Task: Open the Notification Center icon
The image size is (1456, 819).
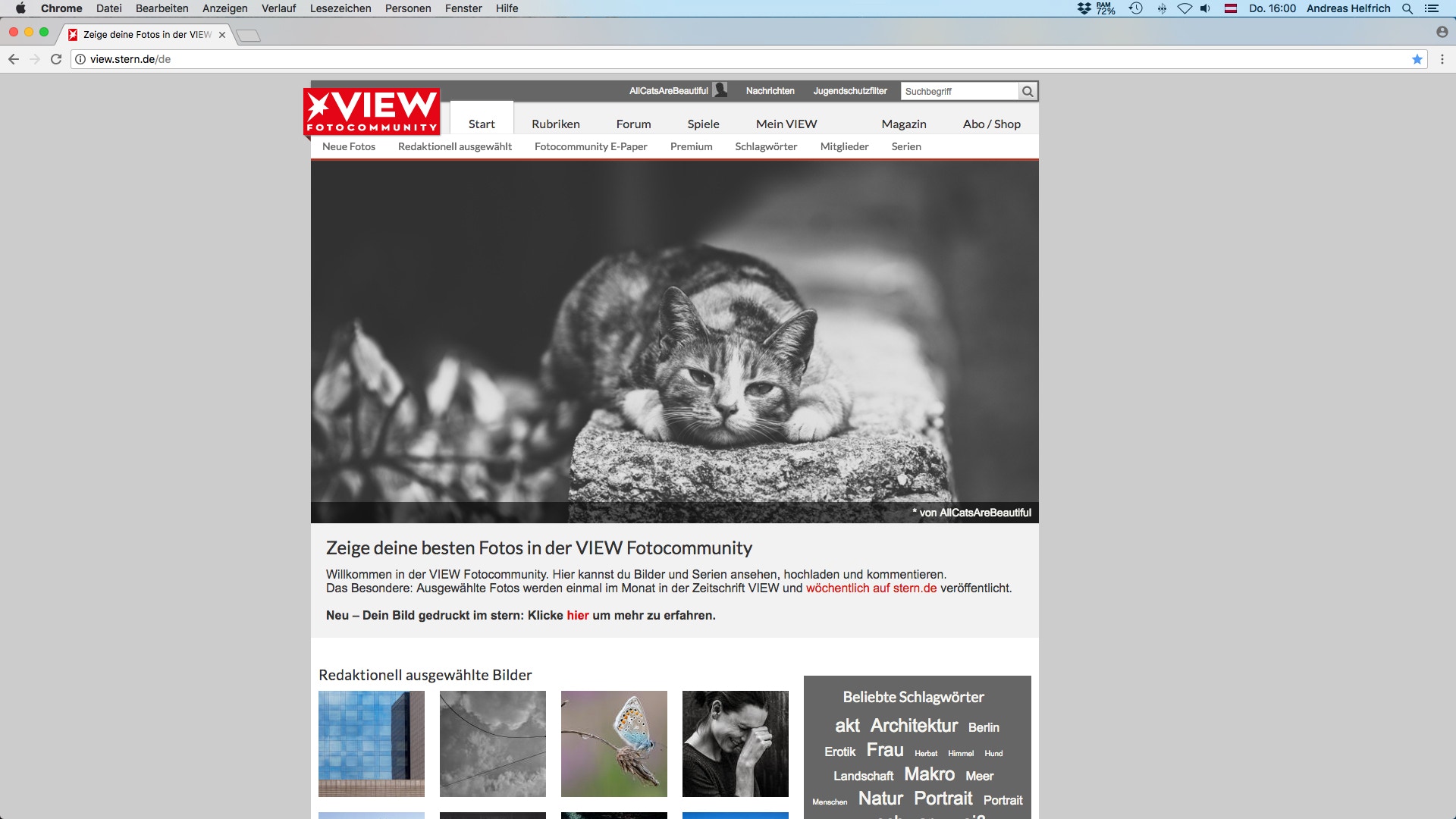Action: 1432,8
